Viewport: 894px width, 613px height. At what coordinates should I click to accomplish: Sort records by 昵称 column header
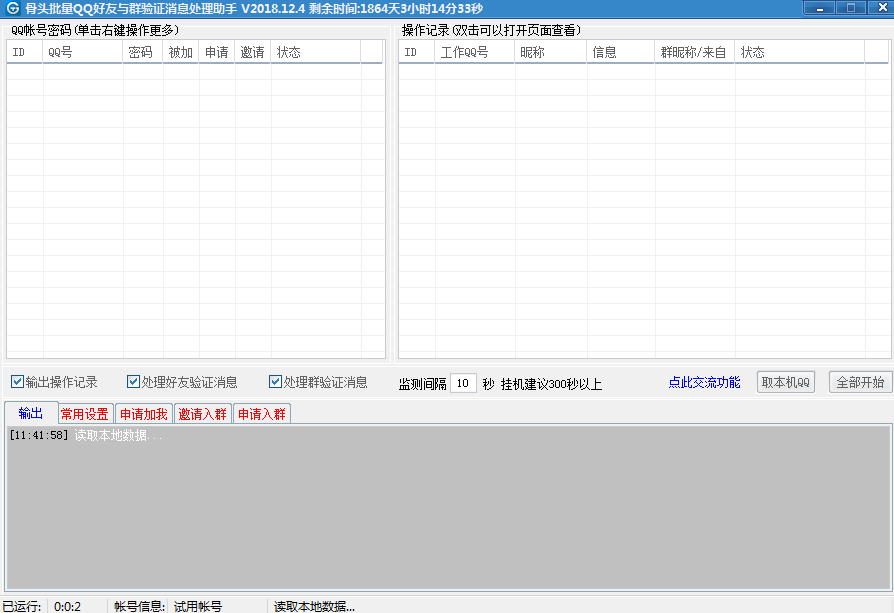click(549, 52)
